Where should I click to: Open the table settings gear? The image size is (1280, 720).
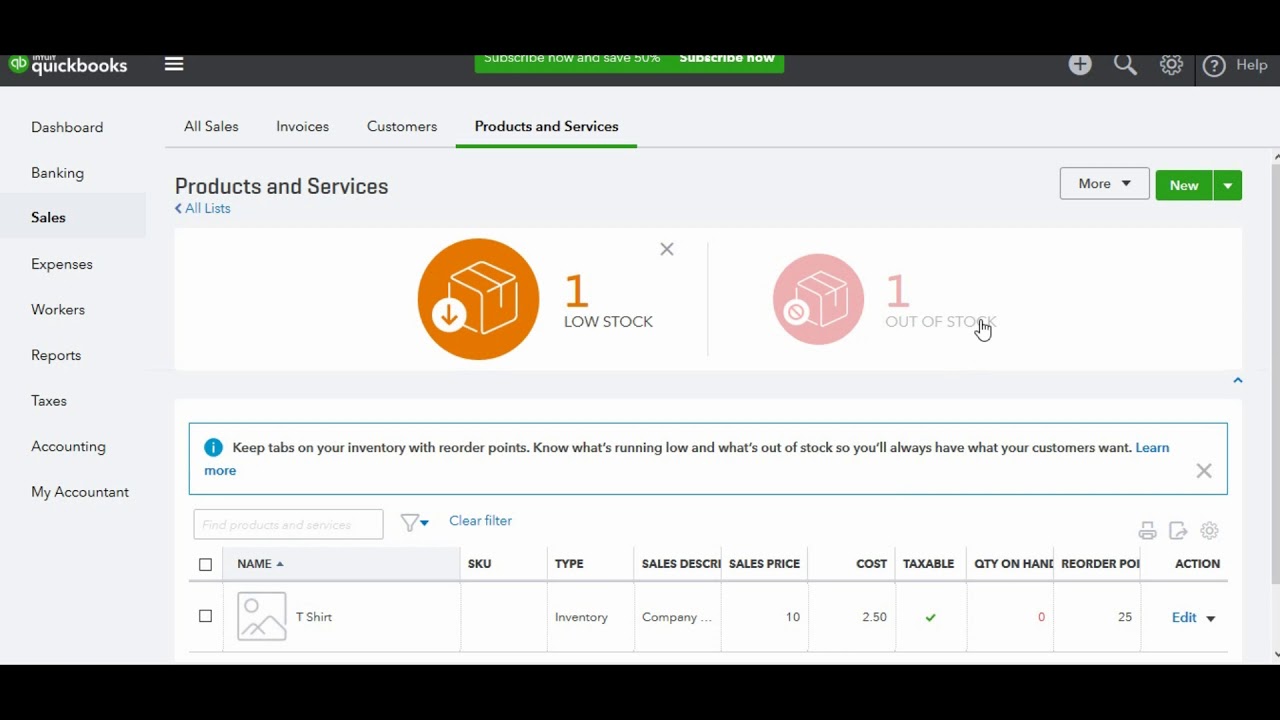pos(1209,531)
